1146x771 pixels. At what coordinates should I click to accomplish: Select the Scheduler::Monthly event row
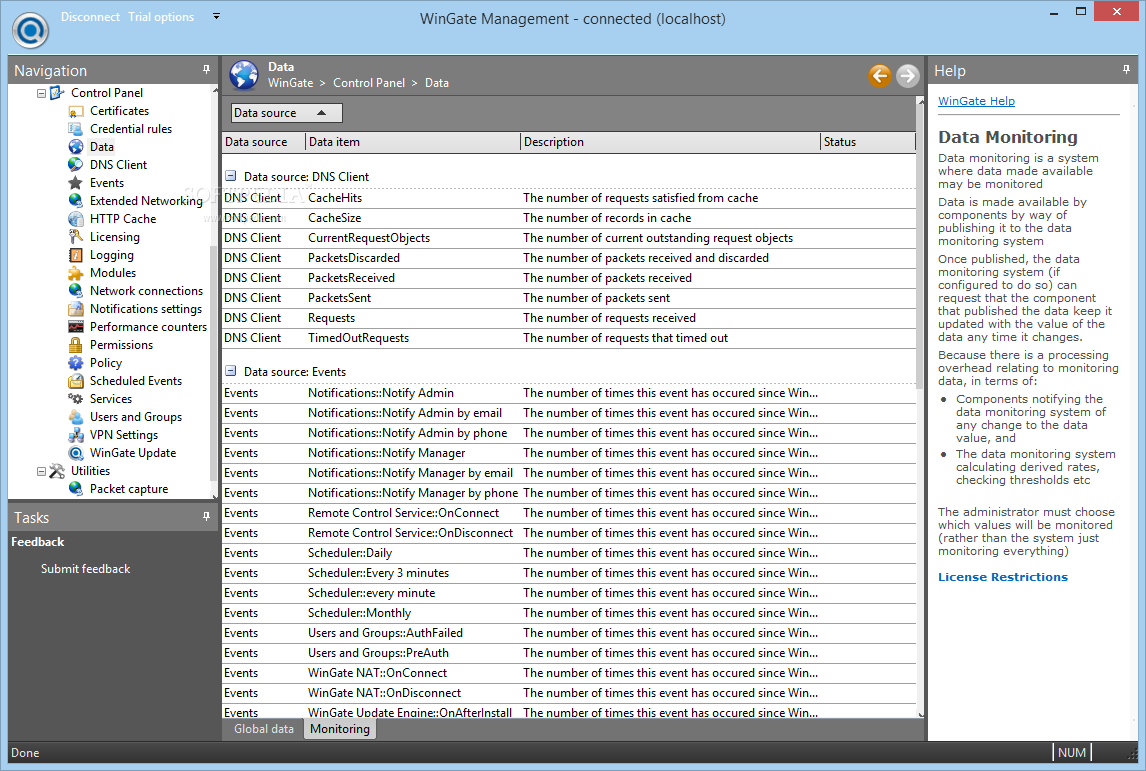tap(569, 613)
